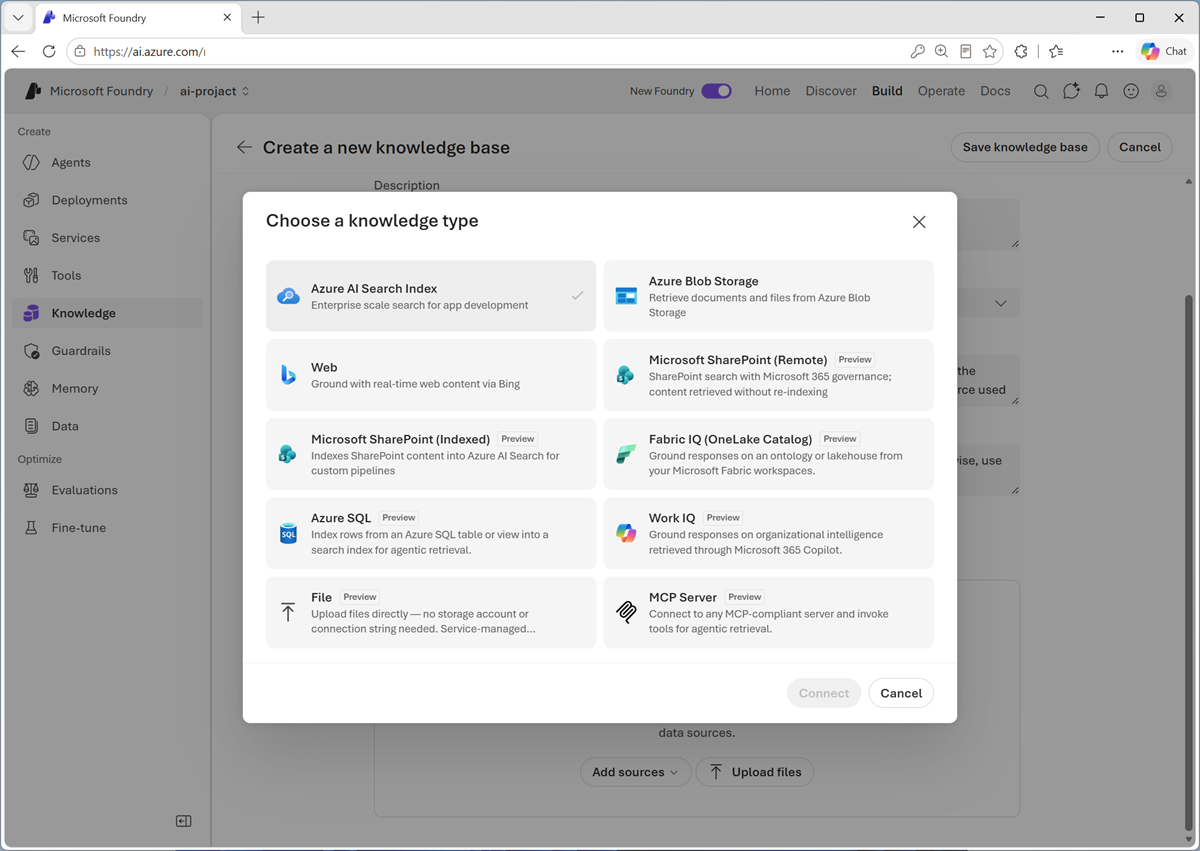The width and height of the screenshot is (1200, 851).
Task: Open browser extensions icon
Action: (x=1021, y=51)
